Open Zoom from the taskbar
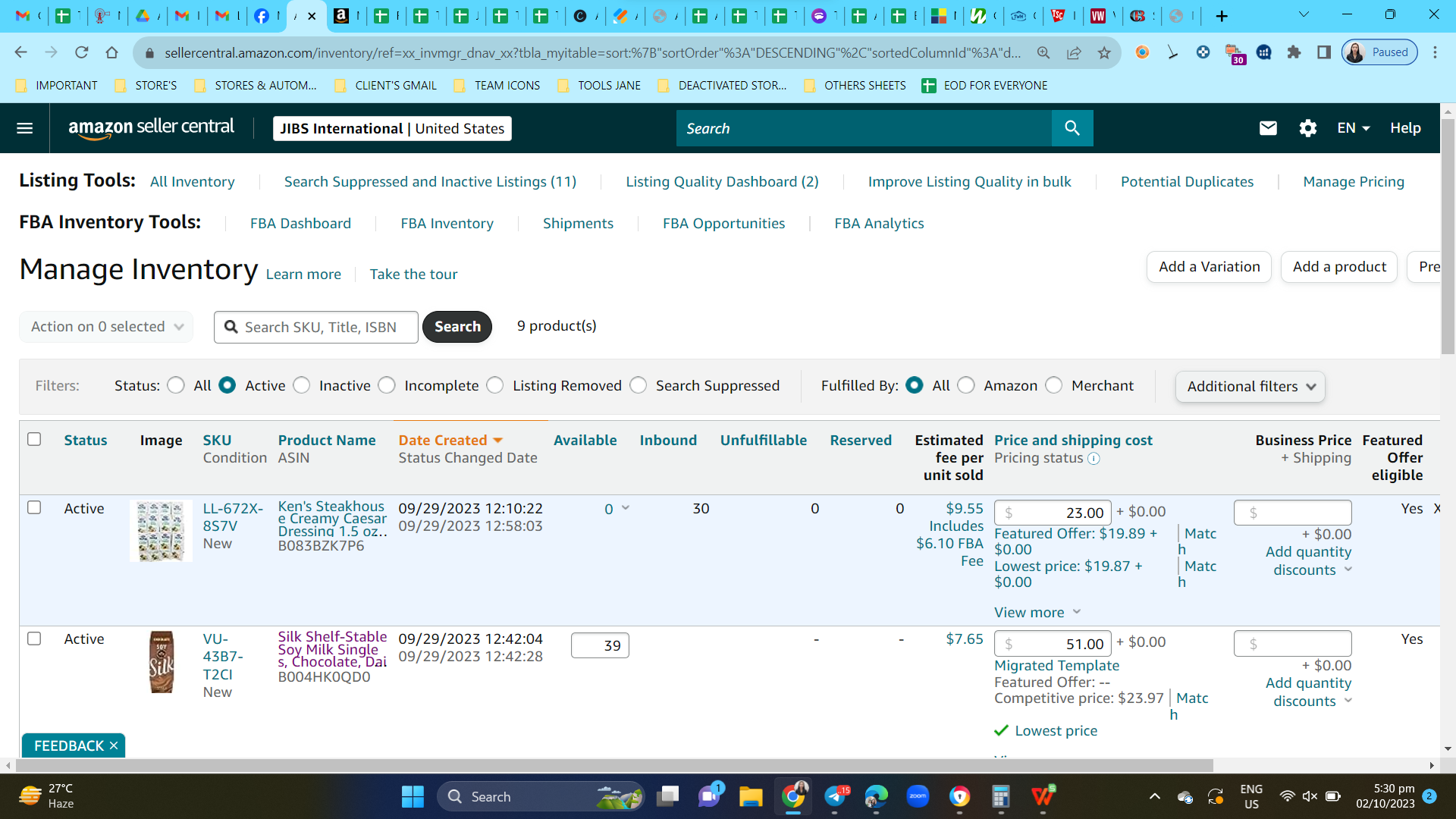 click(x=918, y=796)
